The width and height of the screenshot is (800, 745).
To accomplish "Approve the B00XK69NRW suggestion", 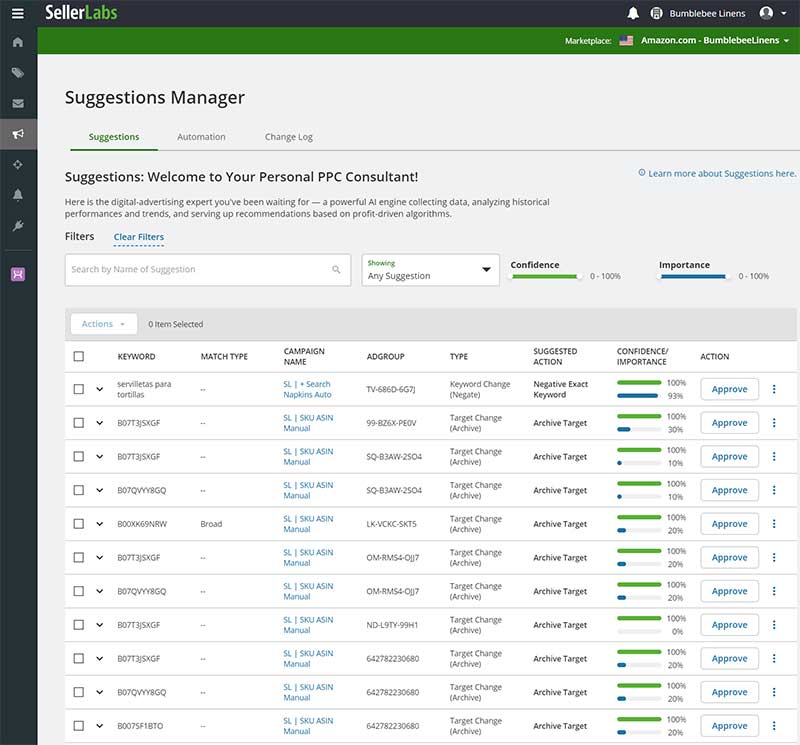I will tap(729, 524).
